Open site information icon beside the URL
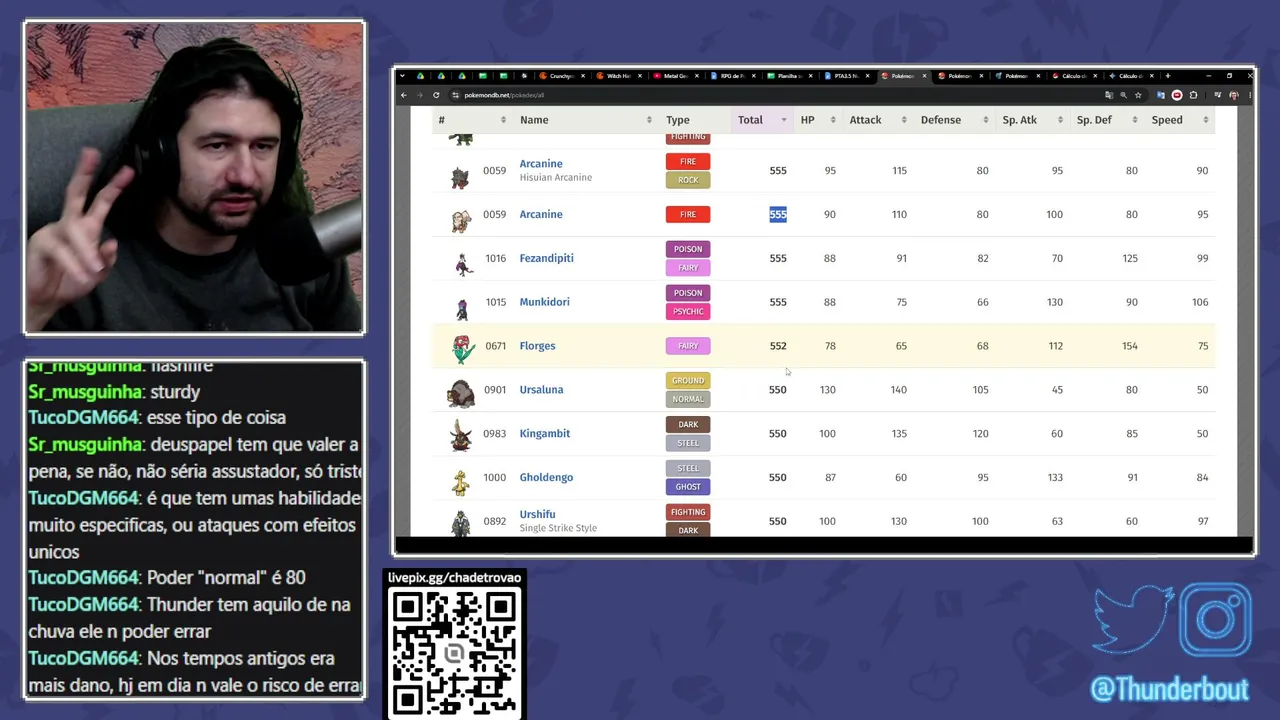The width and height of the screenshot is (1280, 720). (x=455, y=95)
